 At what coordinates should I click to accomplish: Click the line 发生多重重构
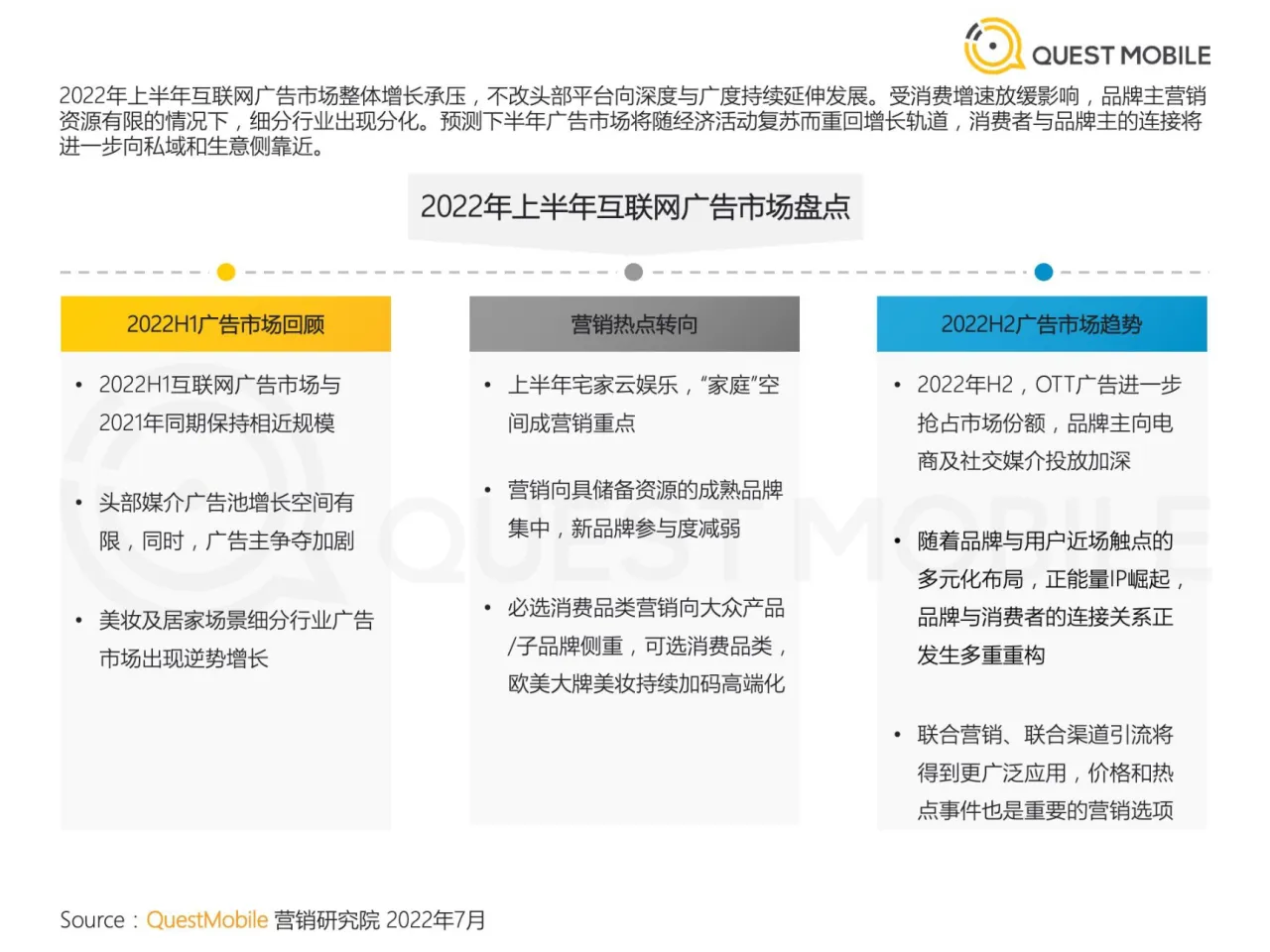click(x=980, y=655)
